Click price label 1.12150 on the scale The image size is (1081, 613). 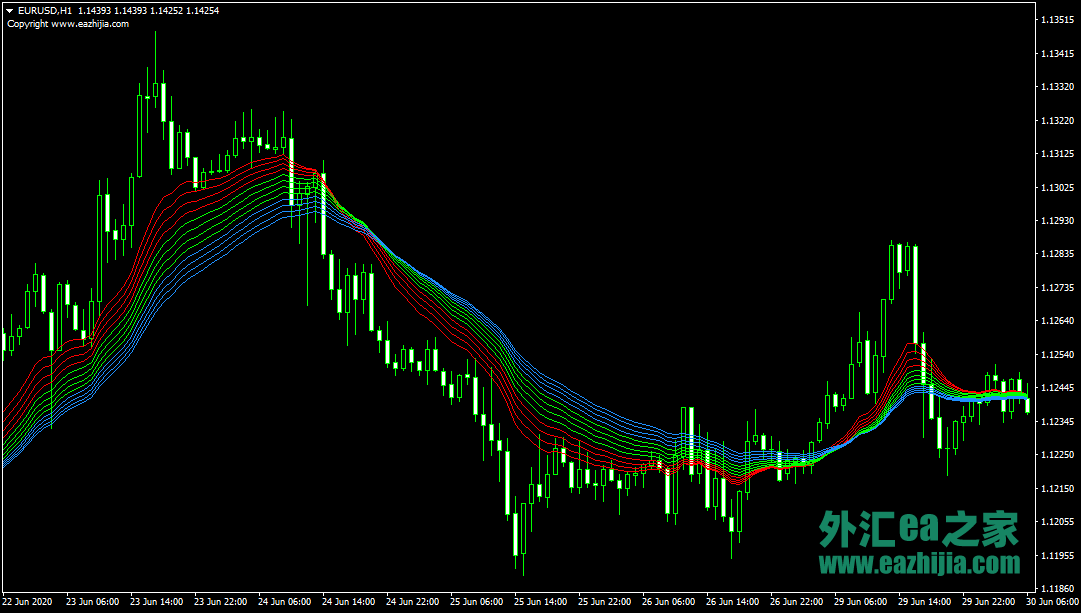click(1058, 489)
